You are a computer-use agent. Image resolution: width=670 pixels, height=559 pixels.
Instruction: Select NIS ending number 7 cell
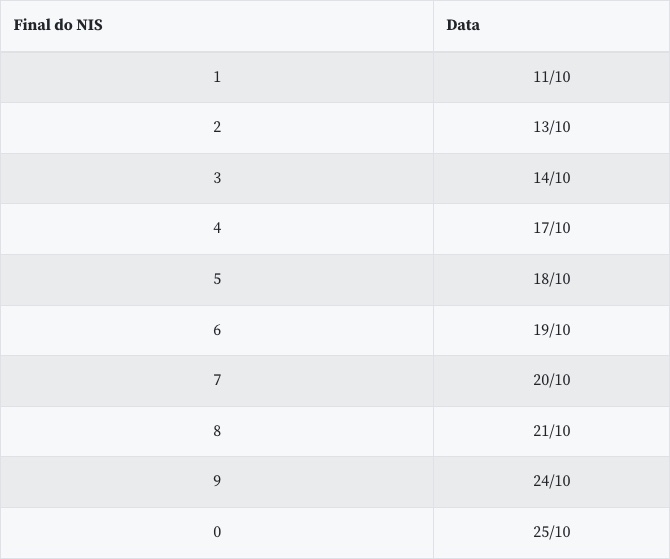pyautogui.click(x=217, y=380)
